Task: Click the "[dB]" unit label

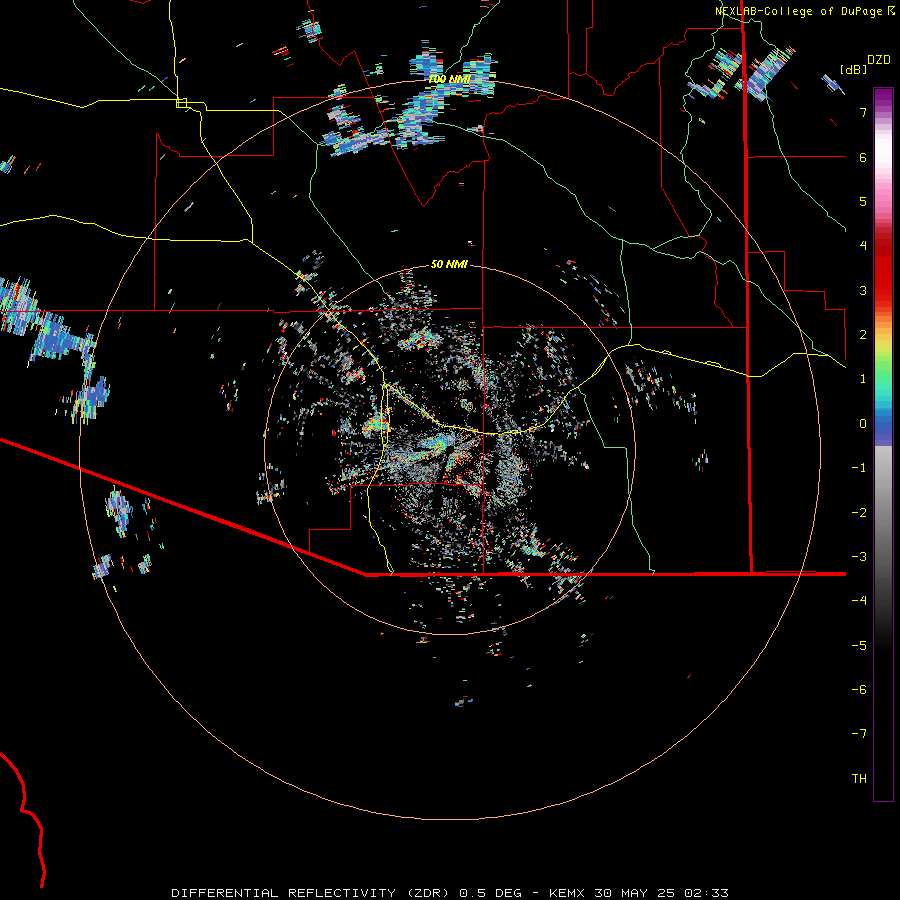Action: pyautogui.click(x=854, y=69)
